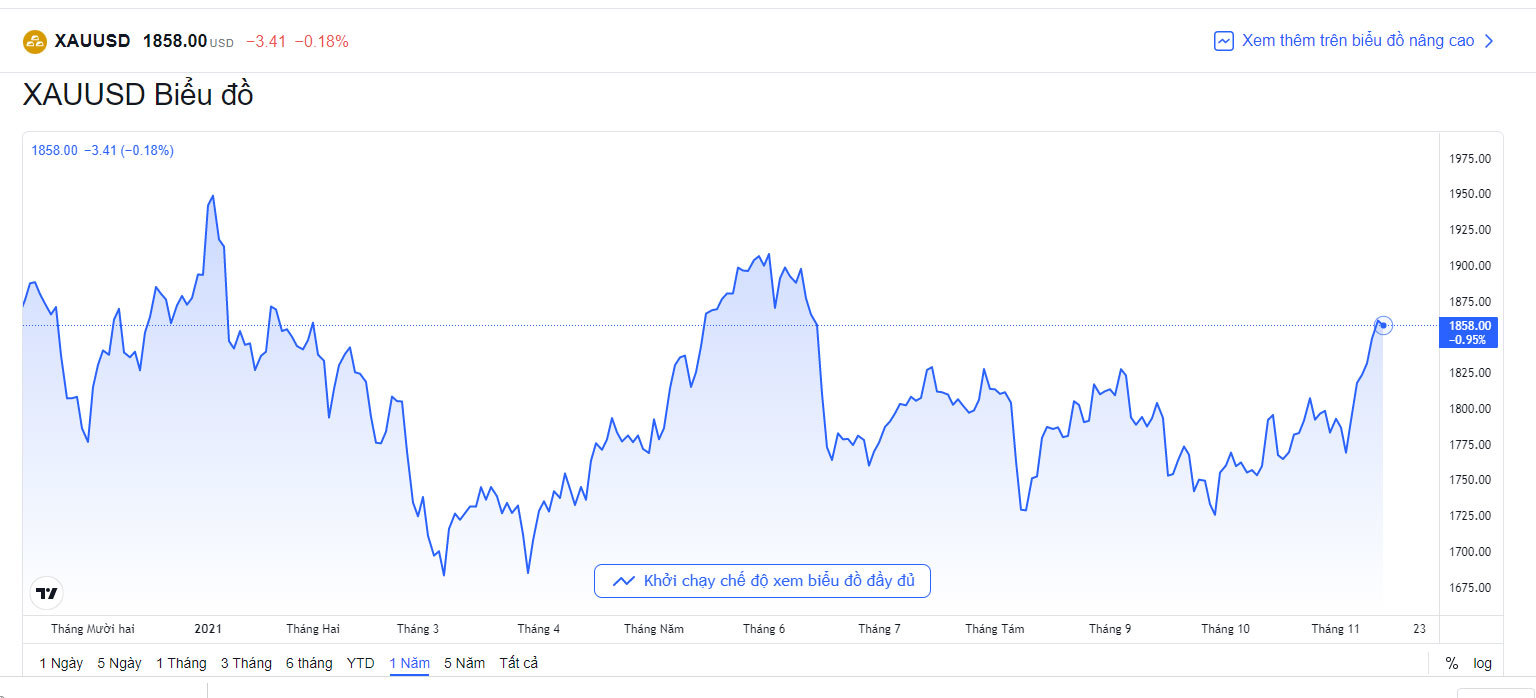Select the 5 Năm range
Screen dimensions: 1536x698
pyautogui.click(x=464, y=663)
